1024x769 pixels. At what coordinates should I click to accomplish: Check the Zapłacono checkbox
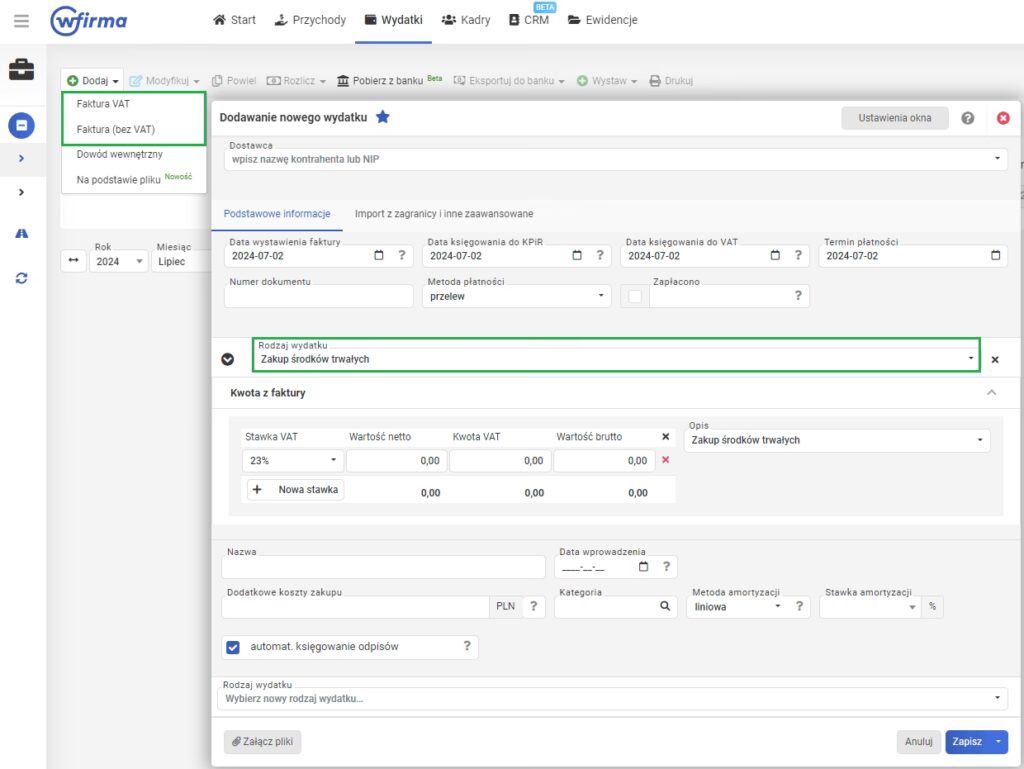pyautogui.click(x=634, y=296)
